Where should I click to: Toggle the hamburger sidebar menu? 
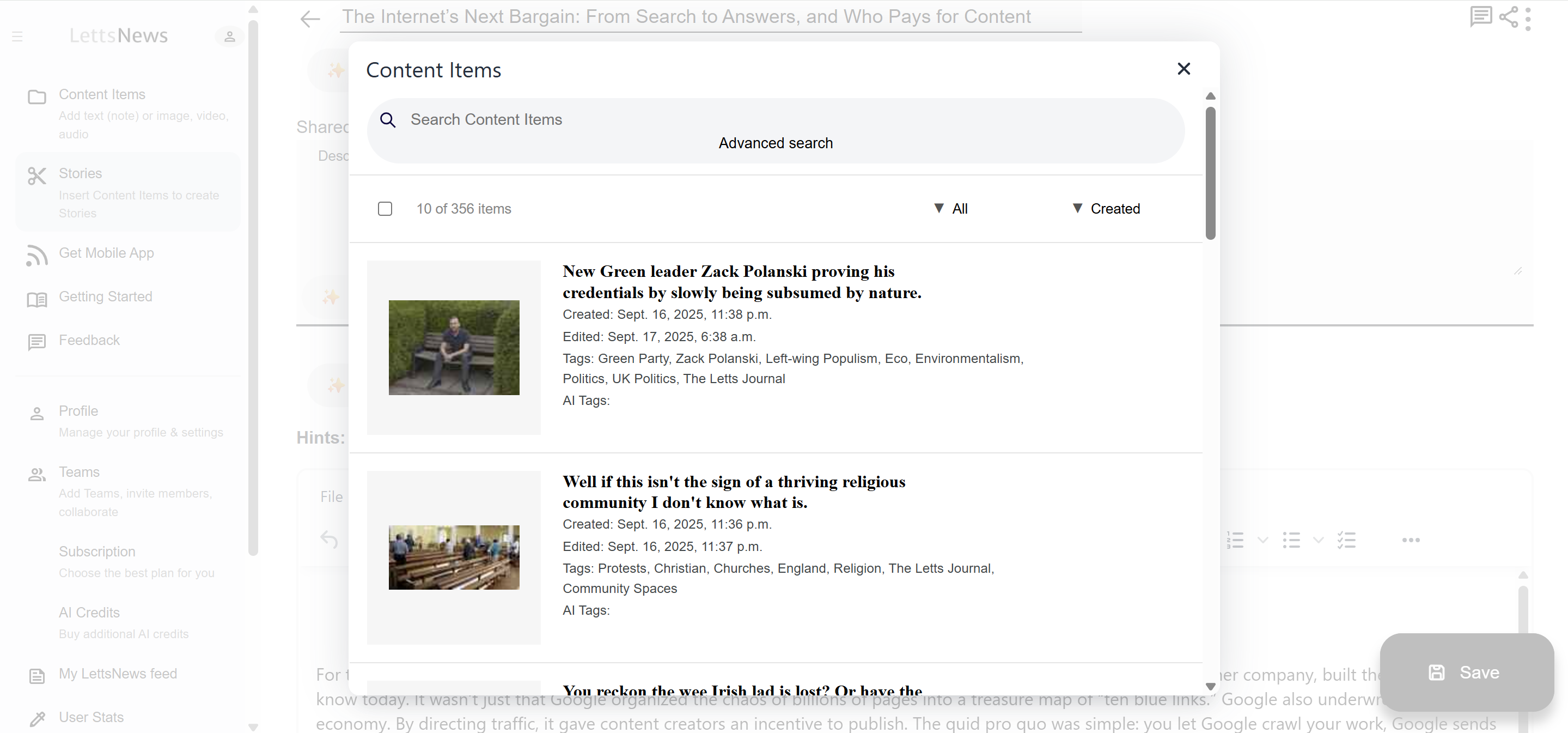click(17, 37)
